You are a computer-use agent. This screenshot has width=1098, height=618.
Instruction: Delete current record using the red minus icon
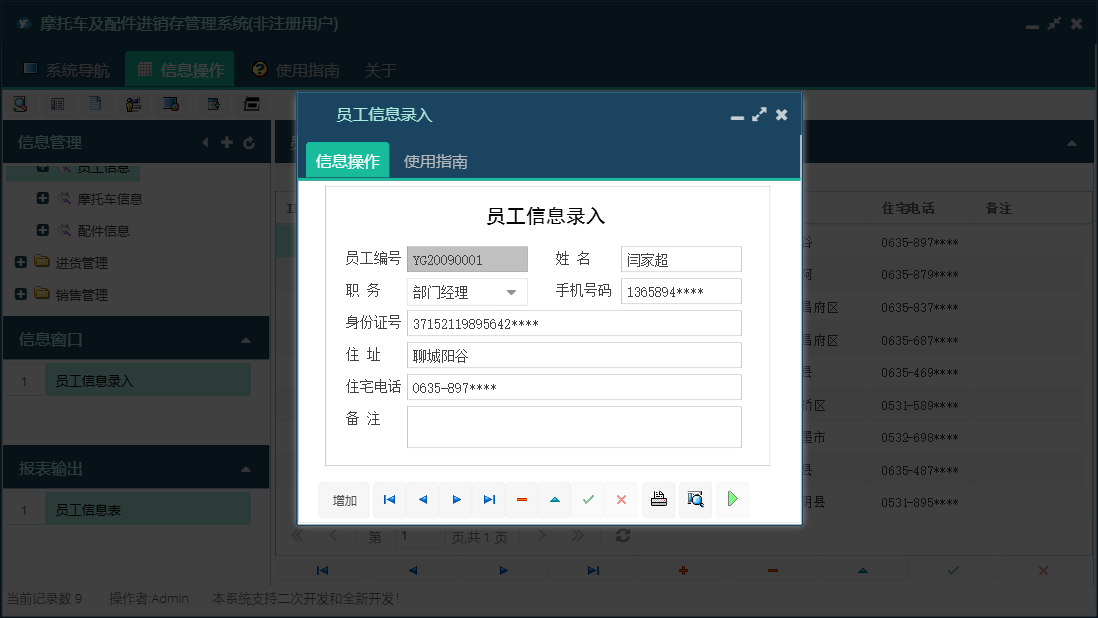pyautogui.click(x=521, y=499)
